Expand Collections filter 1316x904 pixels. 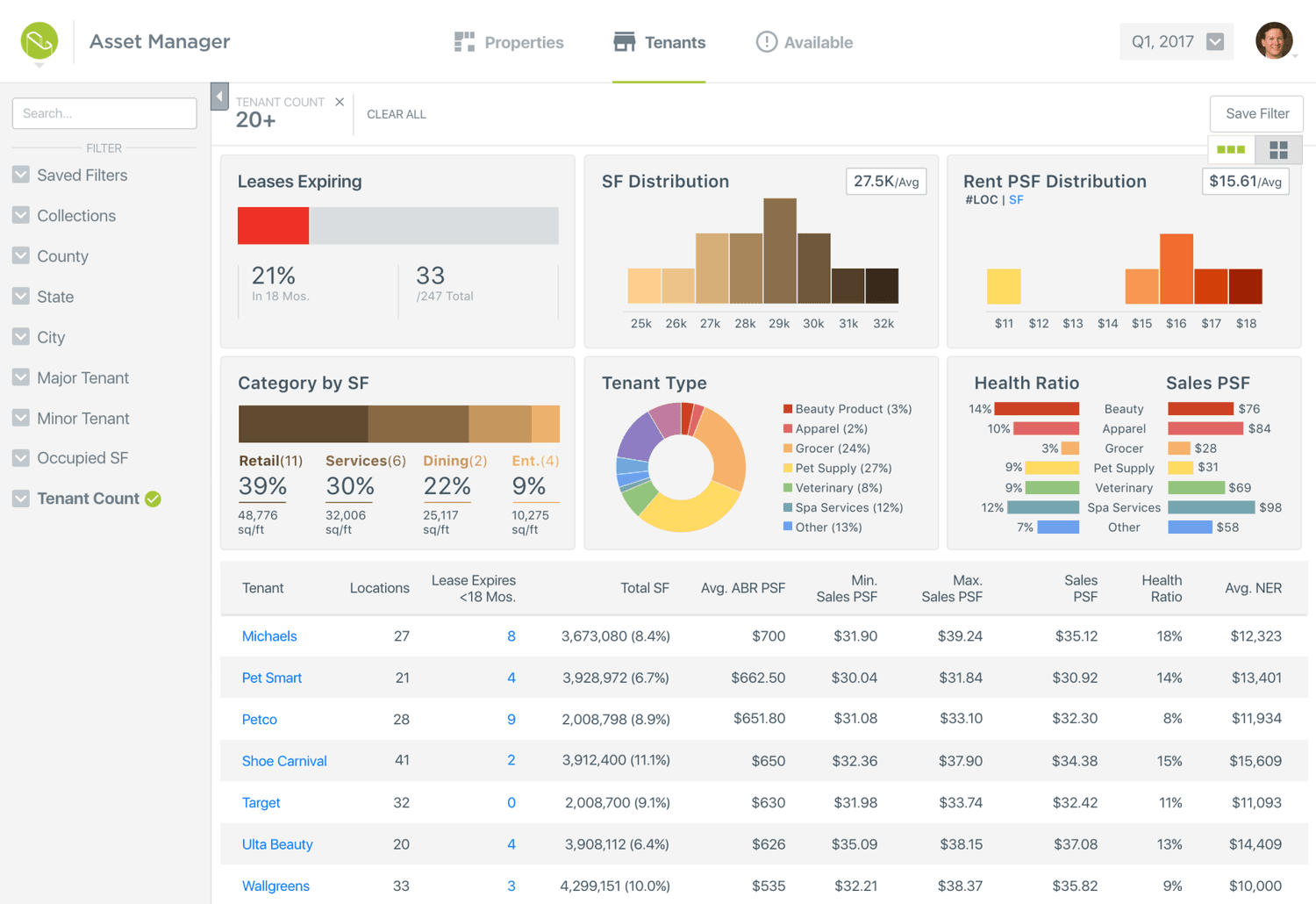click(64, 215)
